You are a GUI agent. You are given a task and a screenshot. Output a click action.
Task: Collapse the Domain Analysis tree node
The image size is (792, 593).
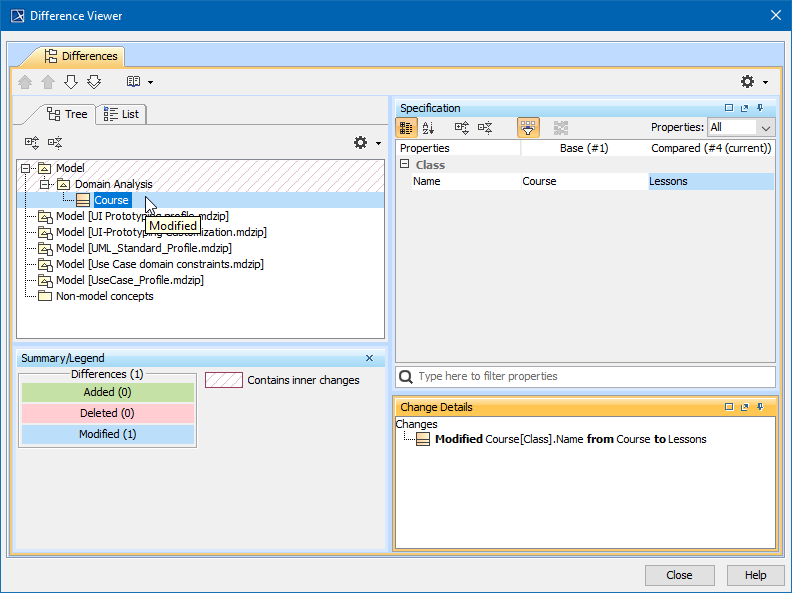pyautogui.click(x=45, y=184)
